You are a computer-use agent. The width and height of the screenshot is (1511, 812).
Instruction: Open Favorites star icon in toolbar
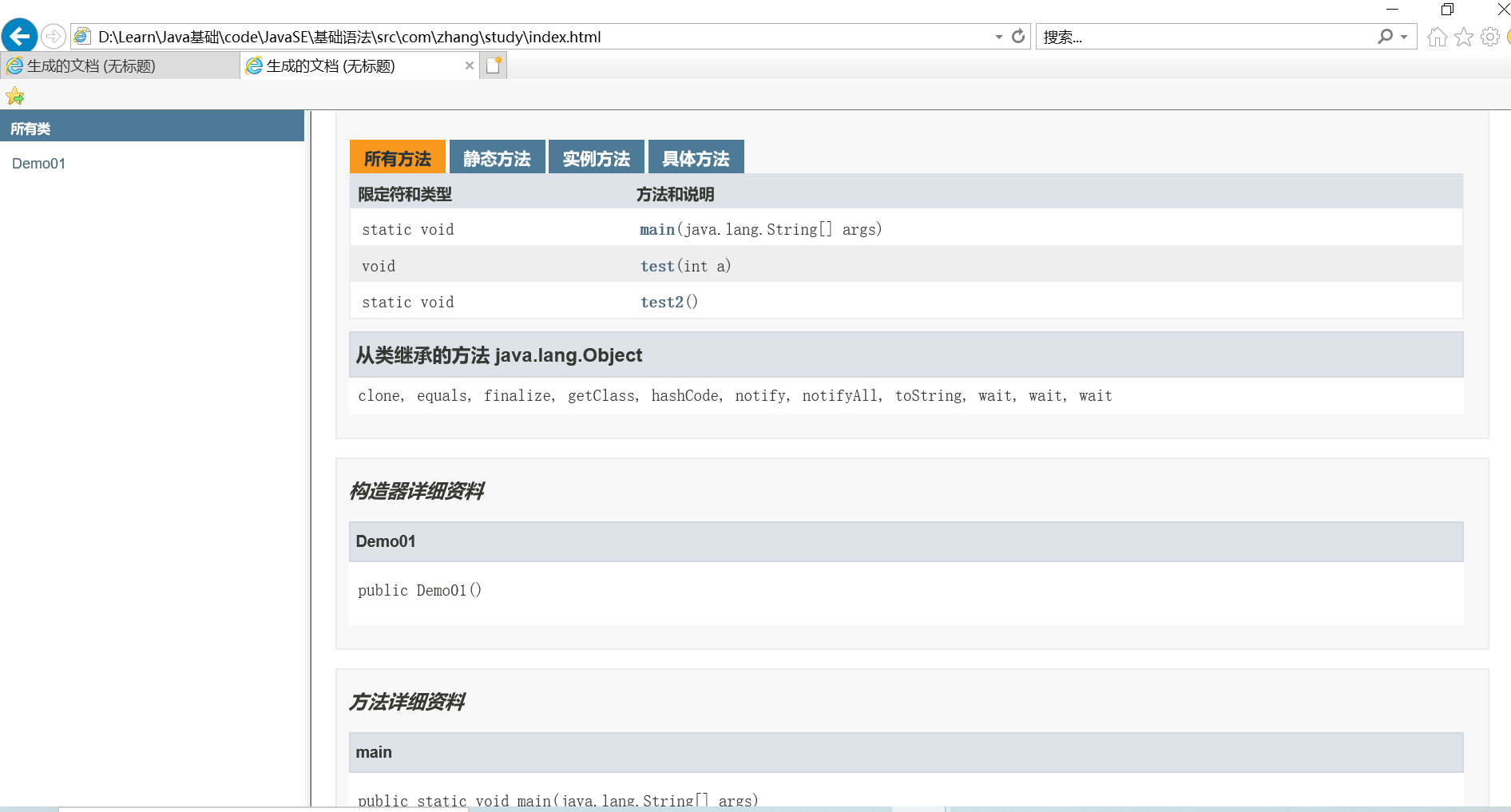coord(1464,37)
